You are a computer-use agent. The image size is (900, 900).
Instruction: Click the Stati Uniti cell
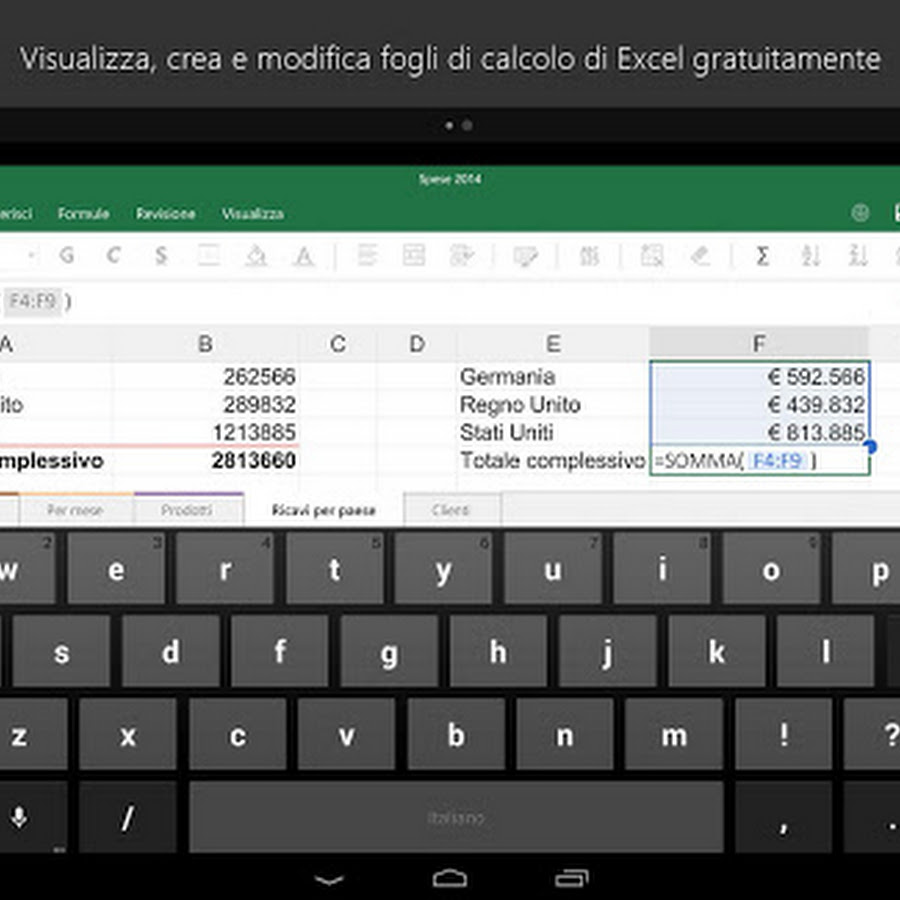point(553,432)
